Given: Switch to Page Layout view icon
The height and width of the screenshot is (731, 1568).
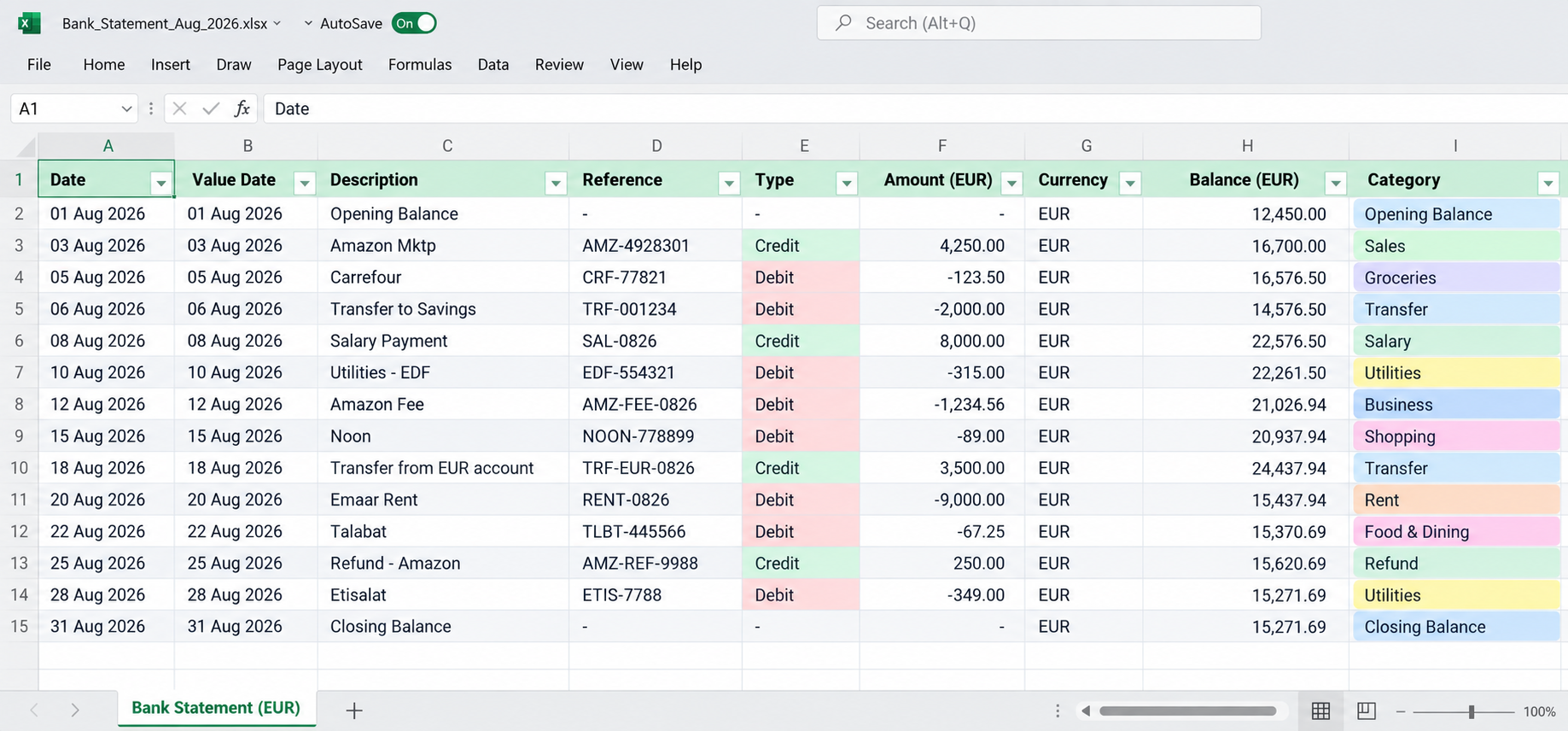Looking at the screenshot, I should pyautogui.click(x=1367, y=711).
